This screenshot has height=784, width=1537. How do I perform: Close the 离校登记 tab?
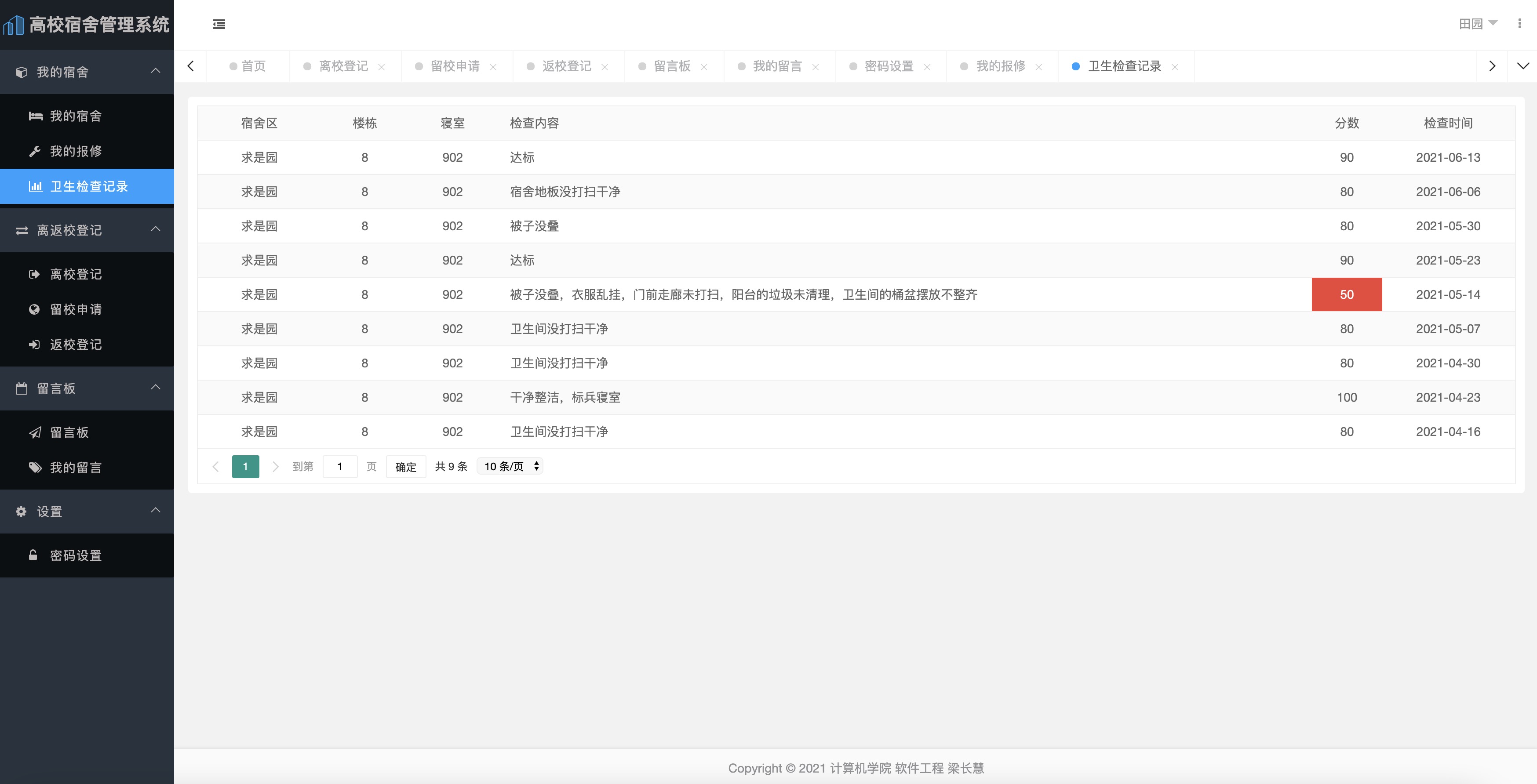pos(381,67)
